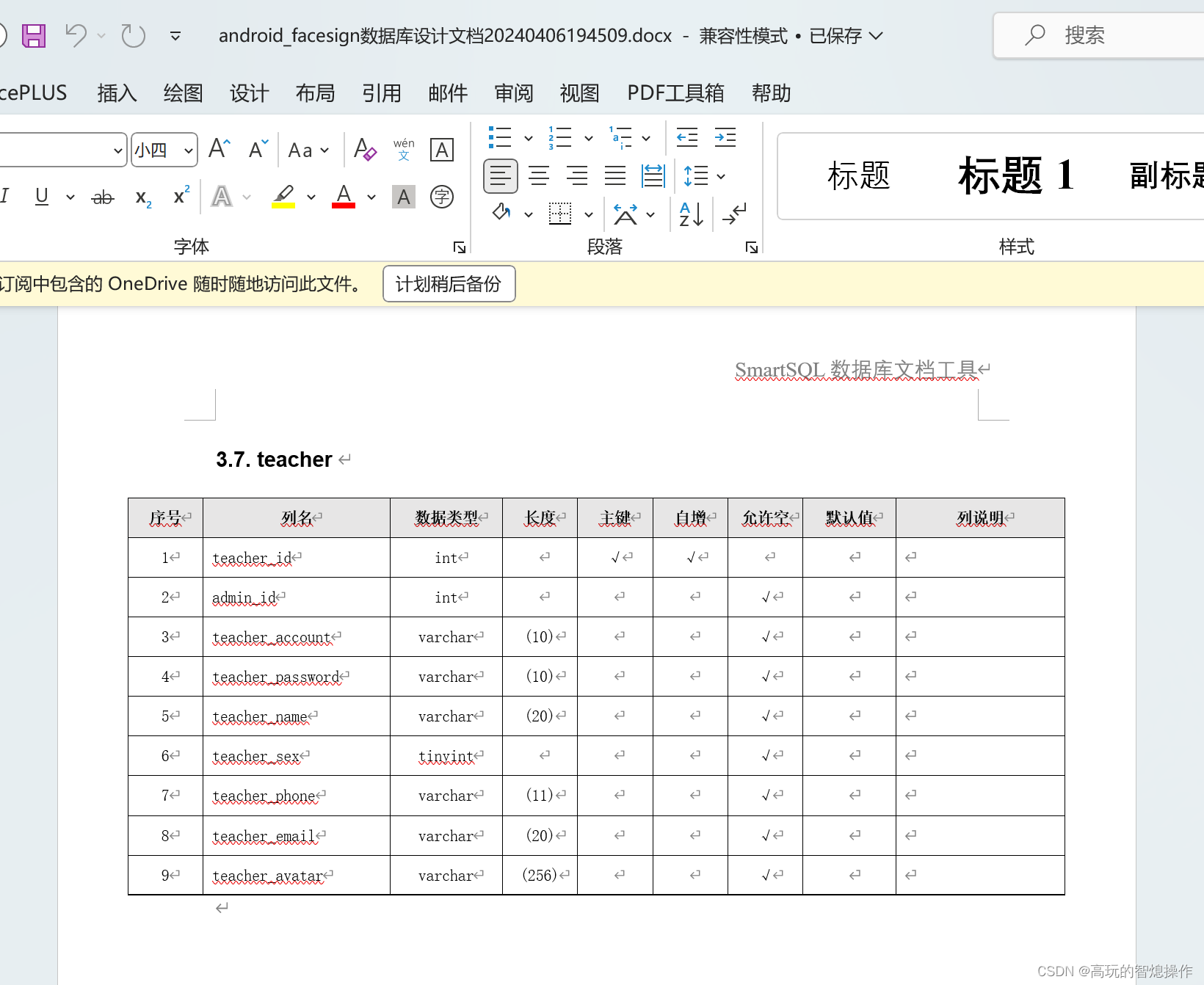Redo the last action

click(x=132, y=35)
